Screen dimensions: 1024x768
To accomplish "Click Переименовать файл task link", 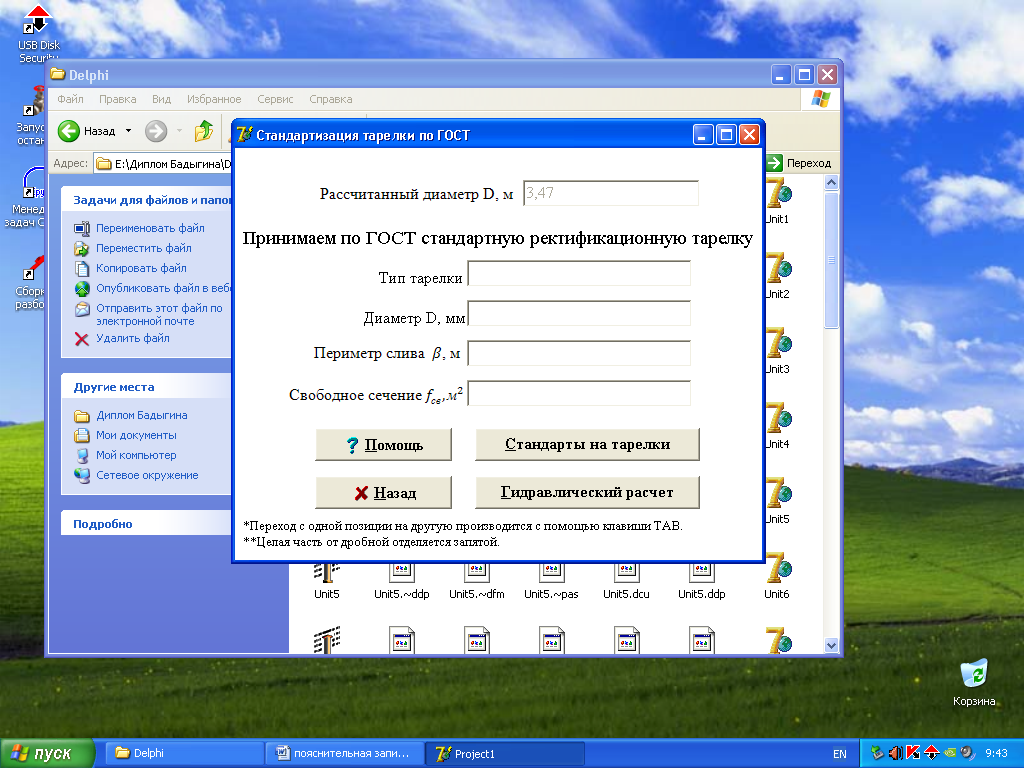I will (150, 229).
